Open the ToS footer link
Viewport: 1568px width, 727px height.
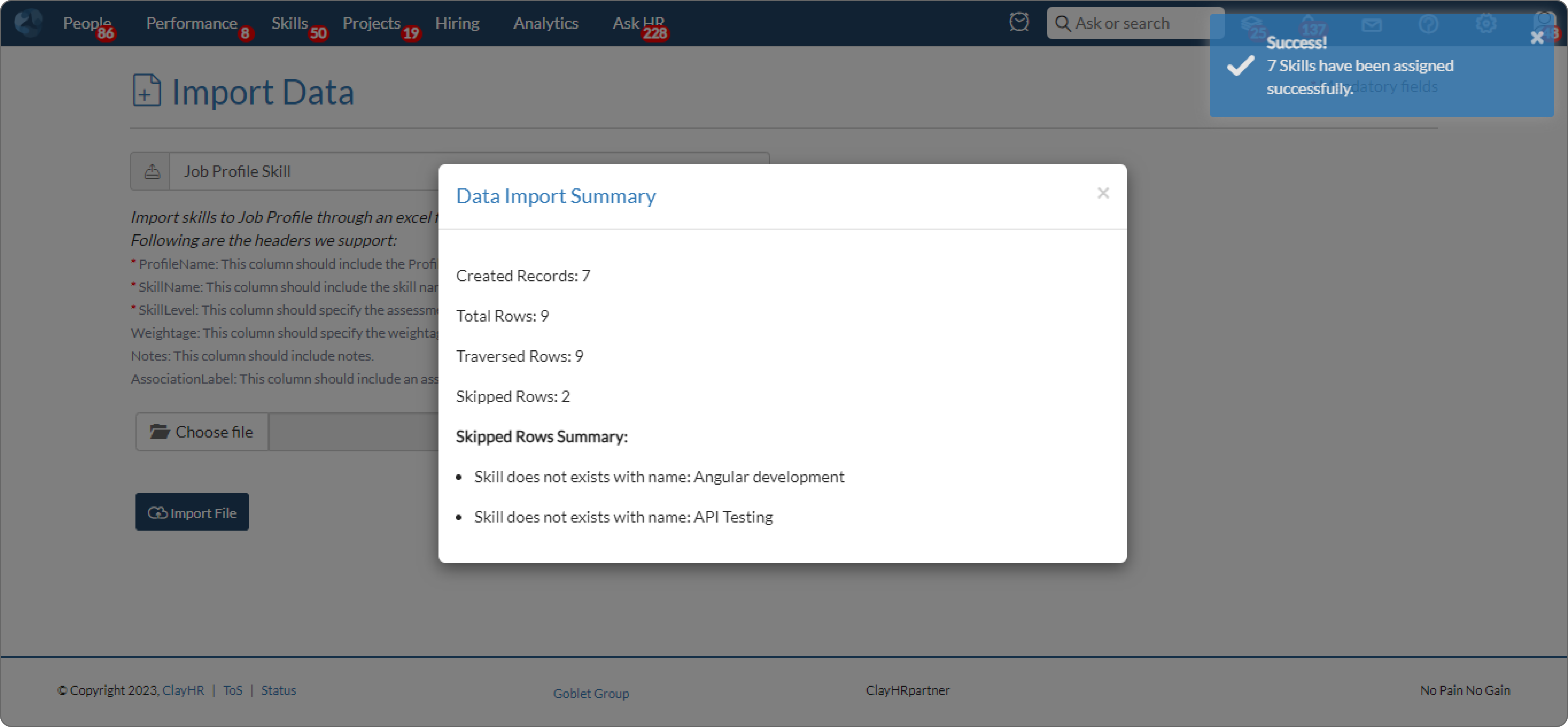pyautogui.click(x=233, y=690)
